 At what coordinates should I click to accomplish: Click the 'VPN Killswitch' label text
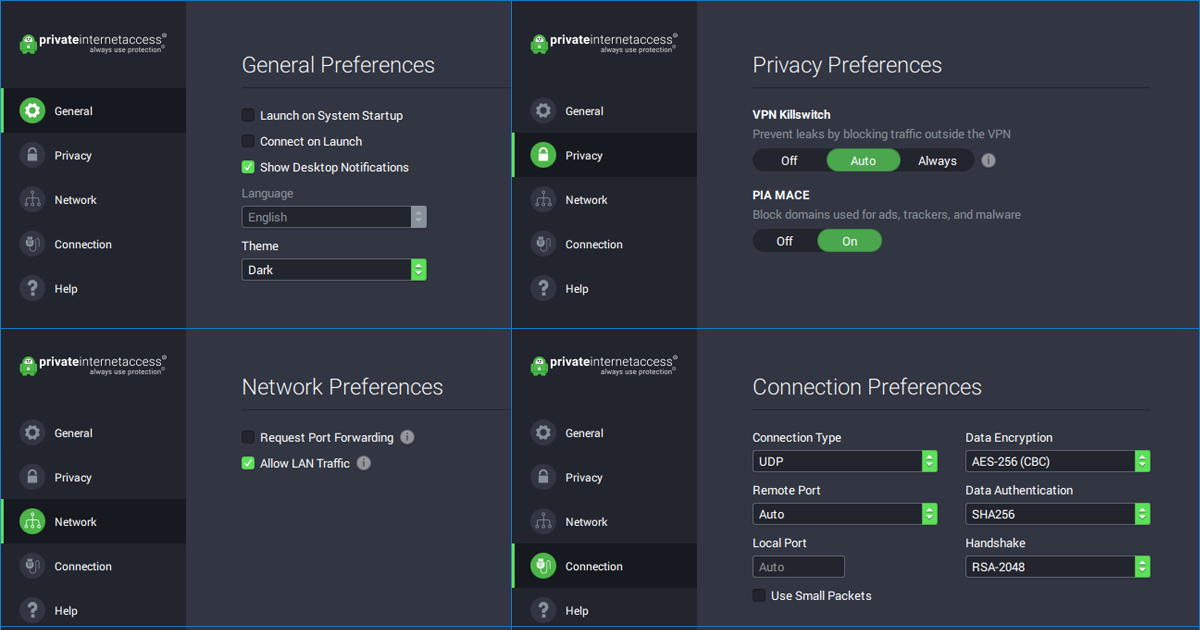tap(792, 115)
